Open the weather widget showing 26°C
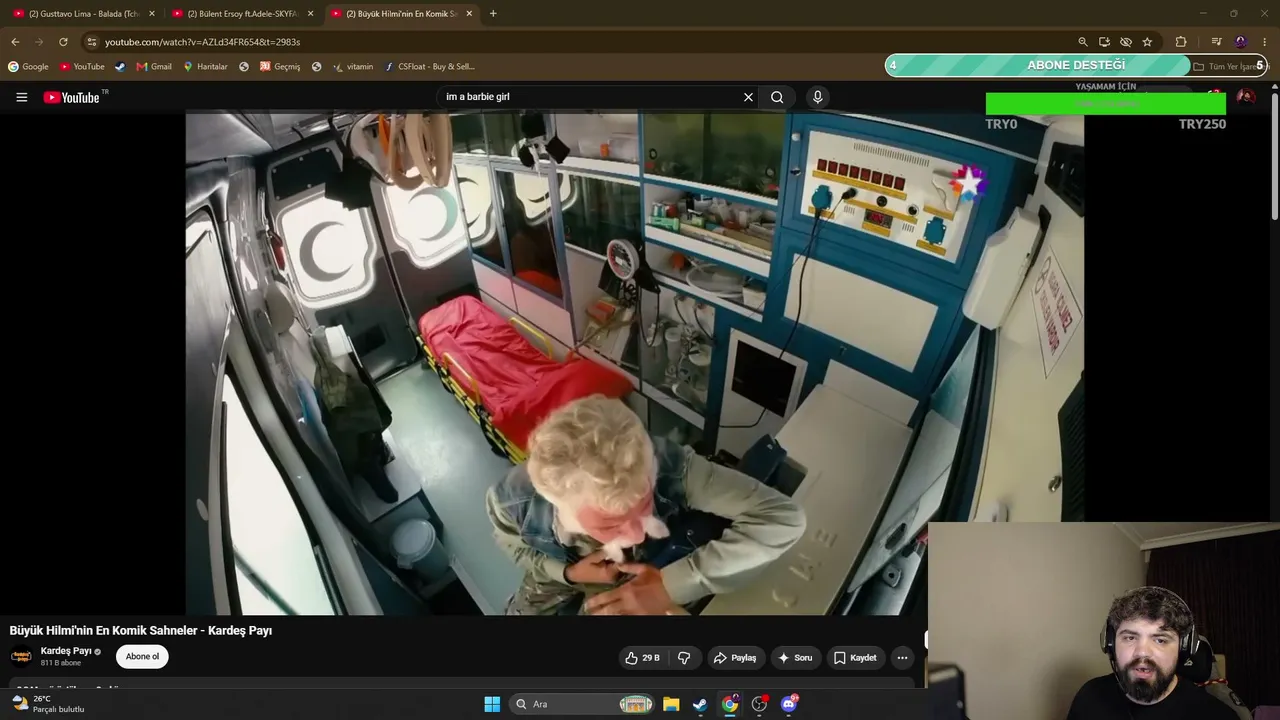 tap(48, 704)
